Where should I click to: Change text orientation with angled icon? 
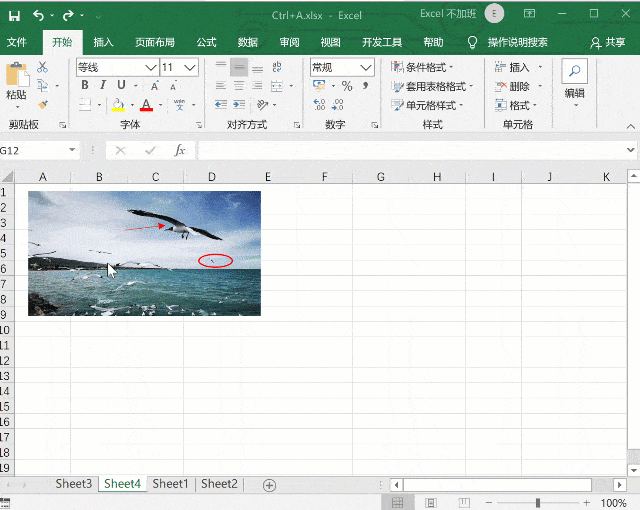coord(262,105)
